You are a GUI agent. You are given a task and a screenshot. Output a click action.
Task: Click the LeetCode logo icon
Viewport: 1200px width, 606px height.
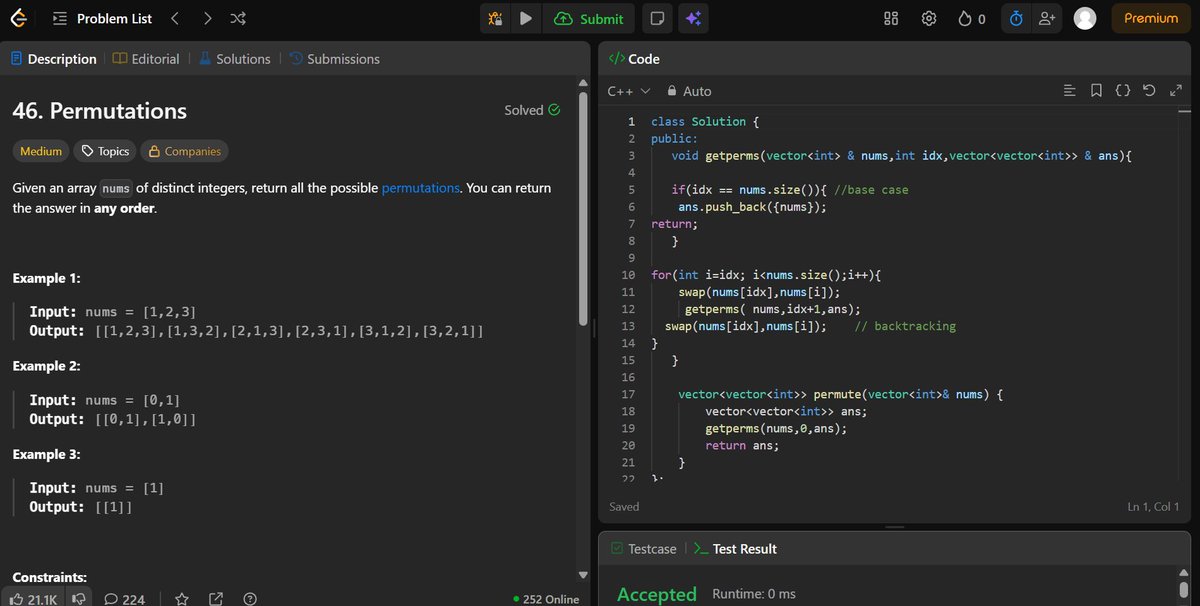click(19, 18)
